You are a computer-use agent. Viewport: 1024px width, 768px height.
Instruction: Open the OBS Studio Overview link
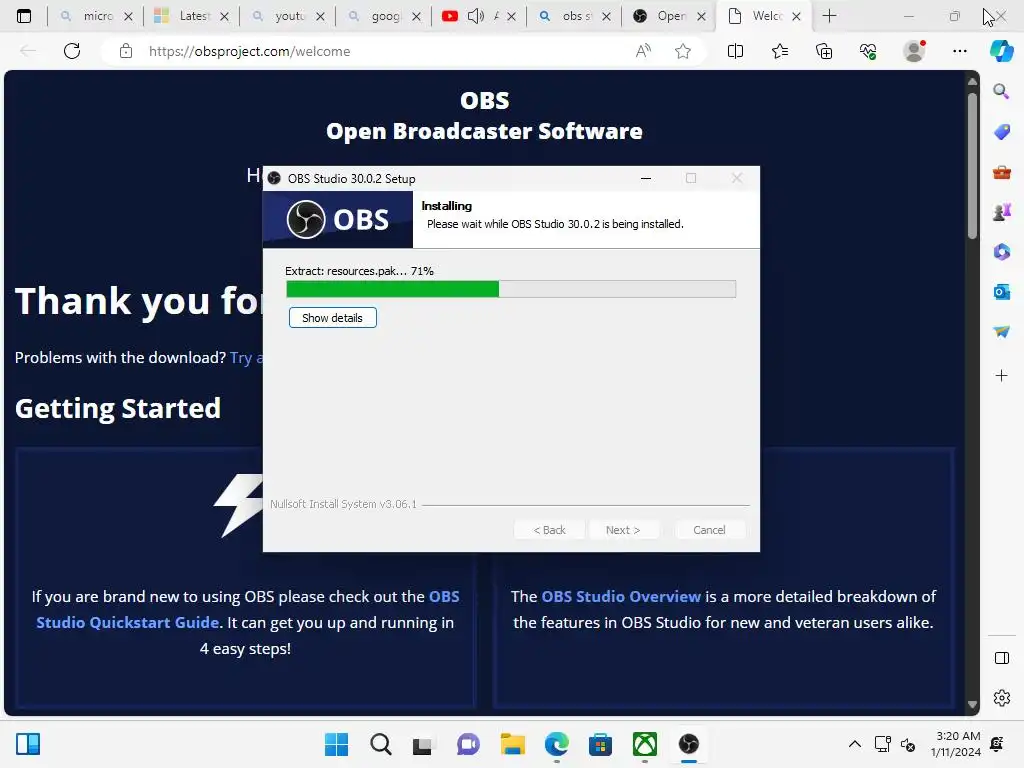(620, 596)
